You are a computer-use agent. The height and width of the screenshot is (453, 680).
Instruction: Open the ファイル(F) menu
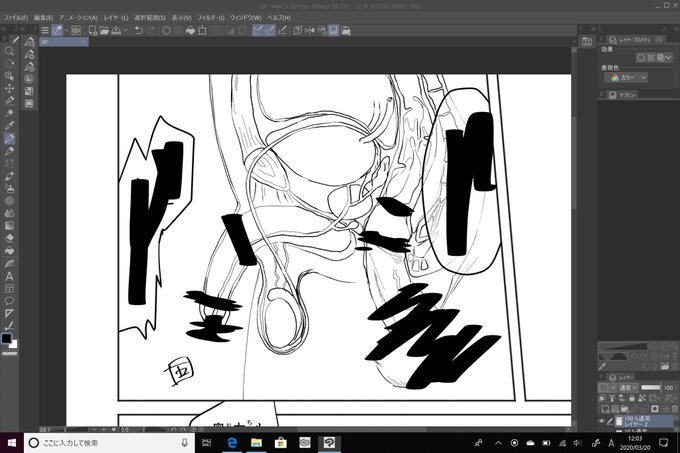pos(16,18)
